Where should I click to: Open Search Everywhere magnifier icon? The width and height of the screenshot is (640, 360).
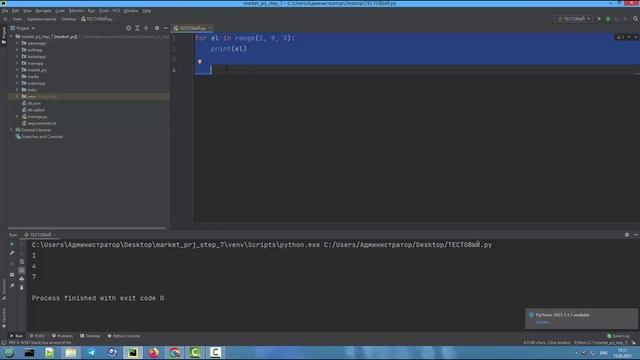pos(636,19)
